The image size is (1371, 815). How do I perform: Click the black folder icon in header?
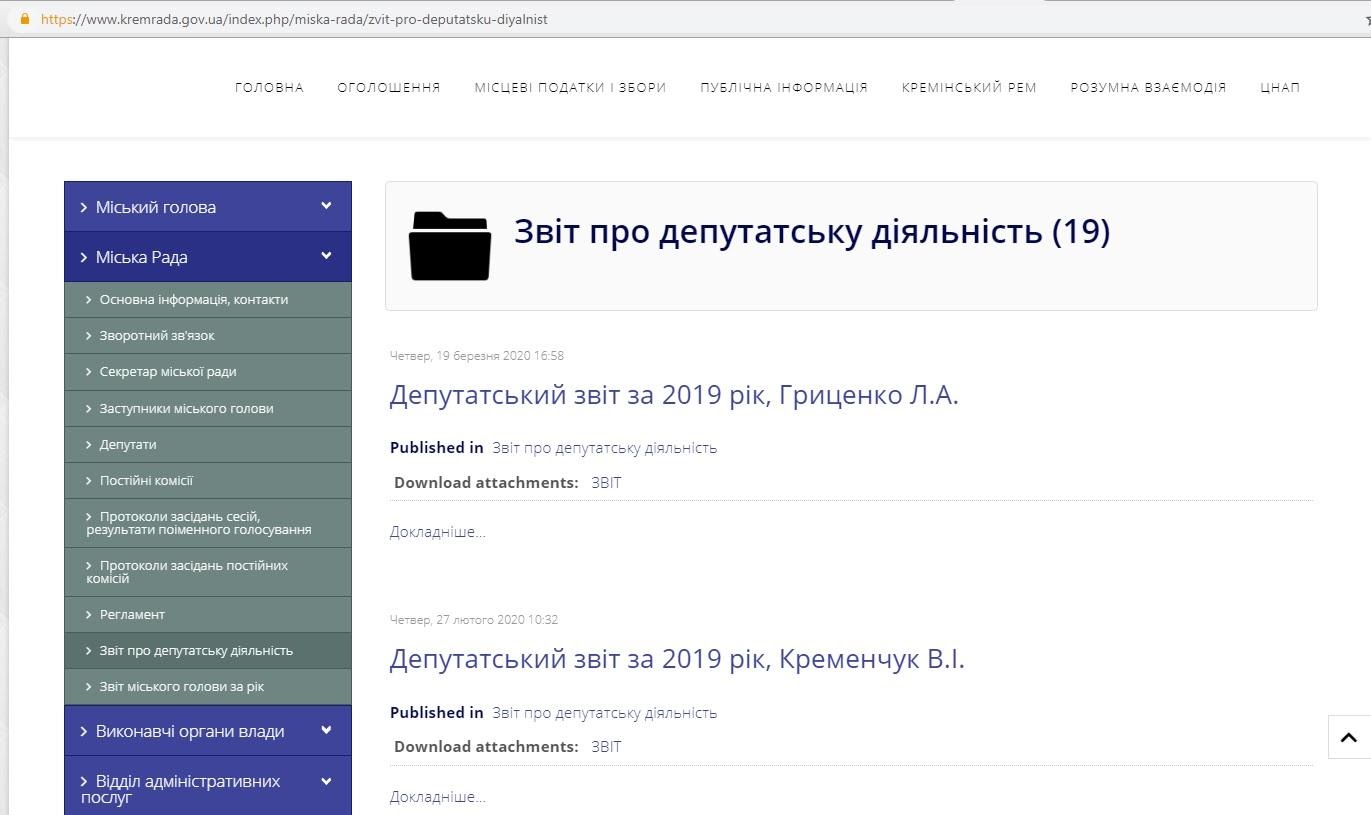point(450,246)
